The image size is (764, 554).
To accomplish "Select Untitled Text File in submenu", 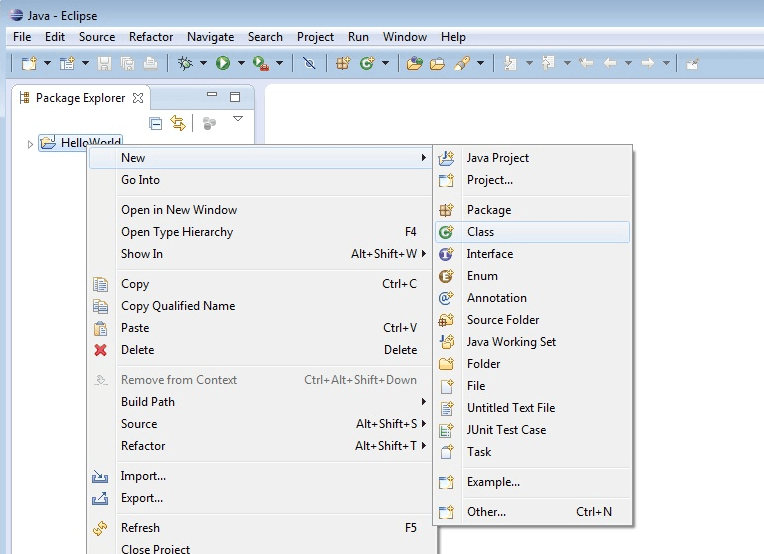I will click(x=532, y=408).
